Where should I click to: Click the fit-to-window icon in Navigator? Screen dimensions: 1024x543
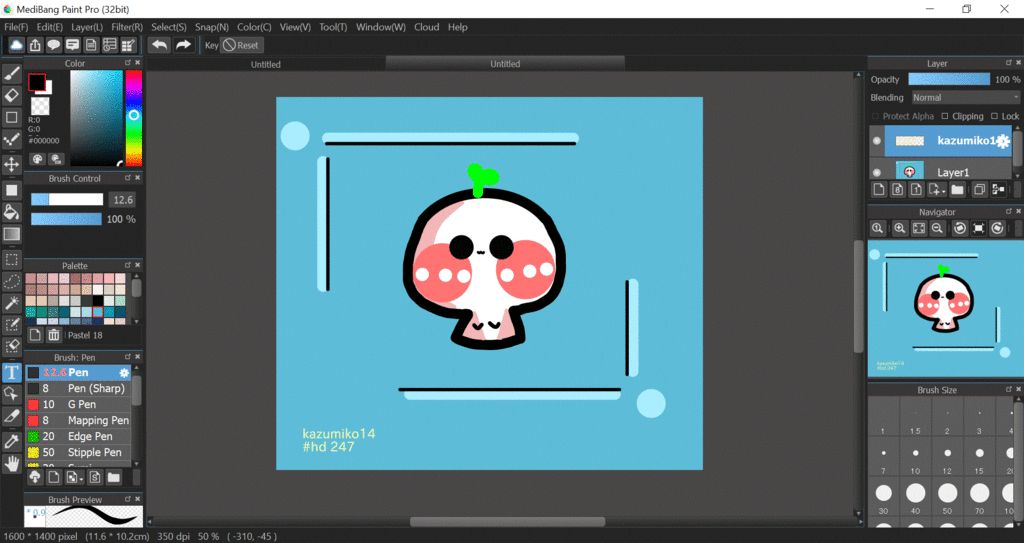[x=918, y=228]
